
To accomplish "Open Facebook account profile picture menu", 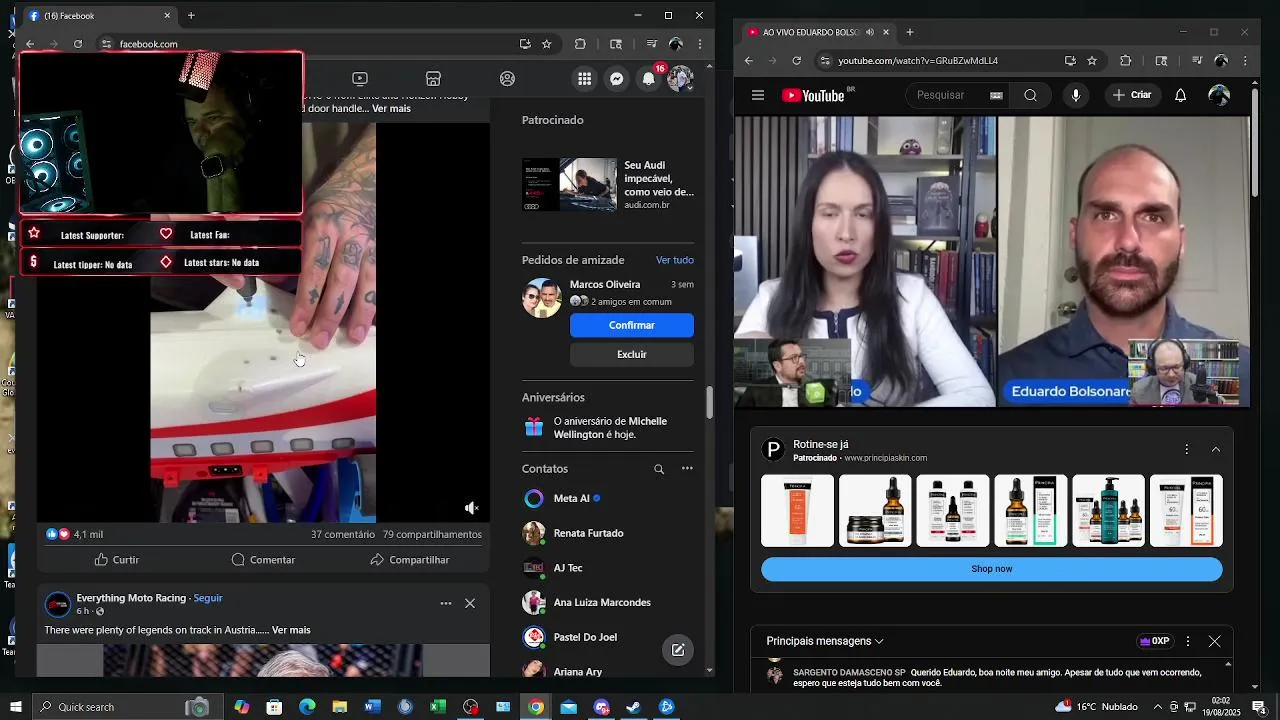I will pos(680,79).
